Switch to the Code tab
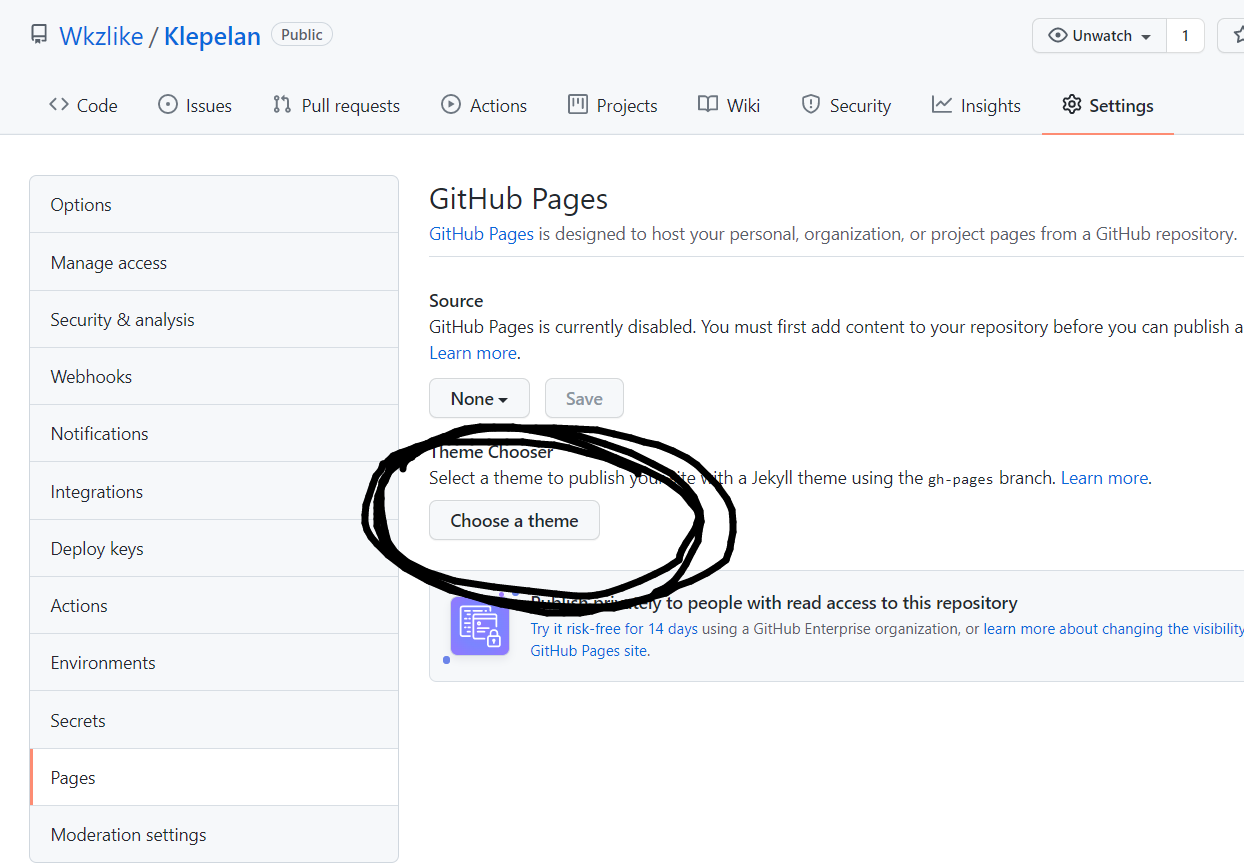 (x=83, y=105)
